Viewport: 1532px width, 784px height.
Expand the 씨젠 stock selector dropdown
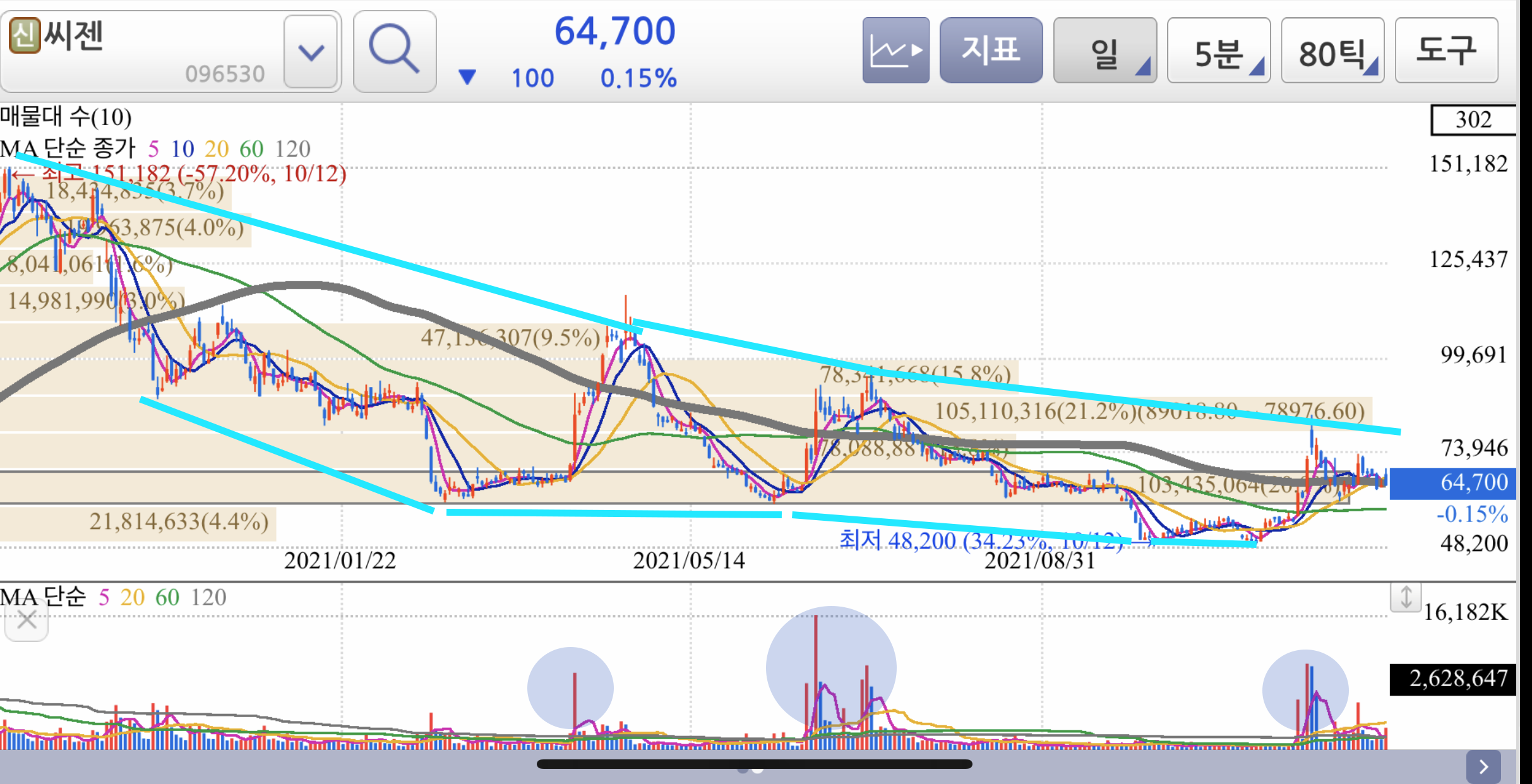(x=311, y=52)
